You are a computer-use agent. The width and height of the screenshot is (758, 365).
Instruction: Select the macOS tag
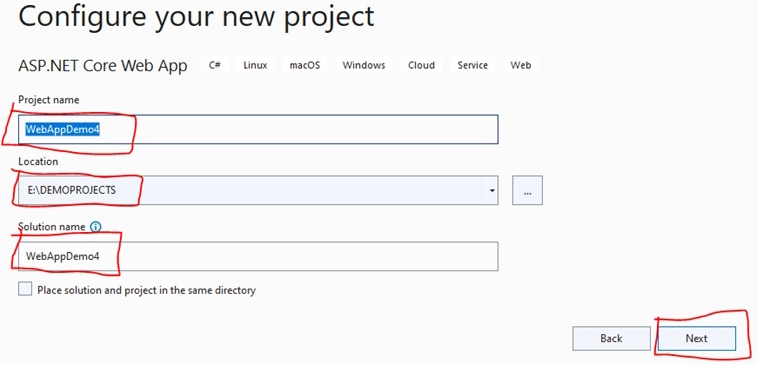coord(305,65)
